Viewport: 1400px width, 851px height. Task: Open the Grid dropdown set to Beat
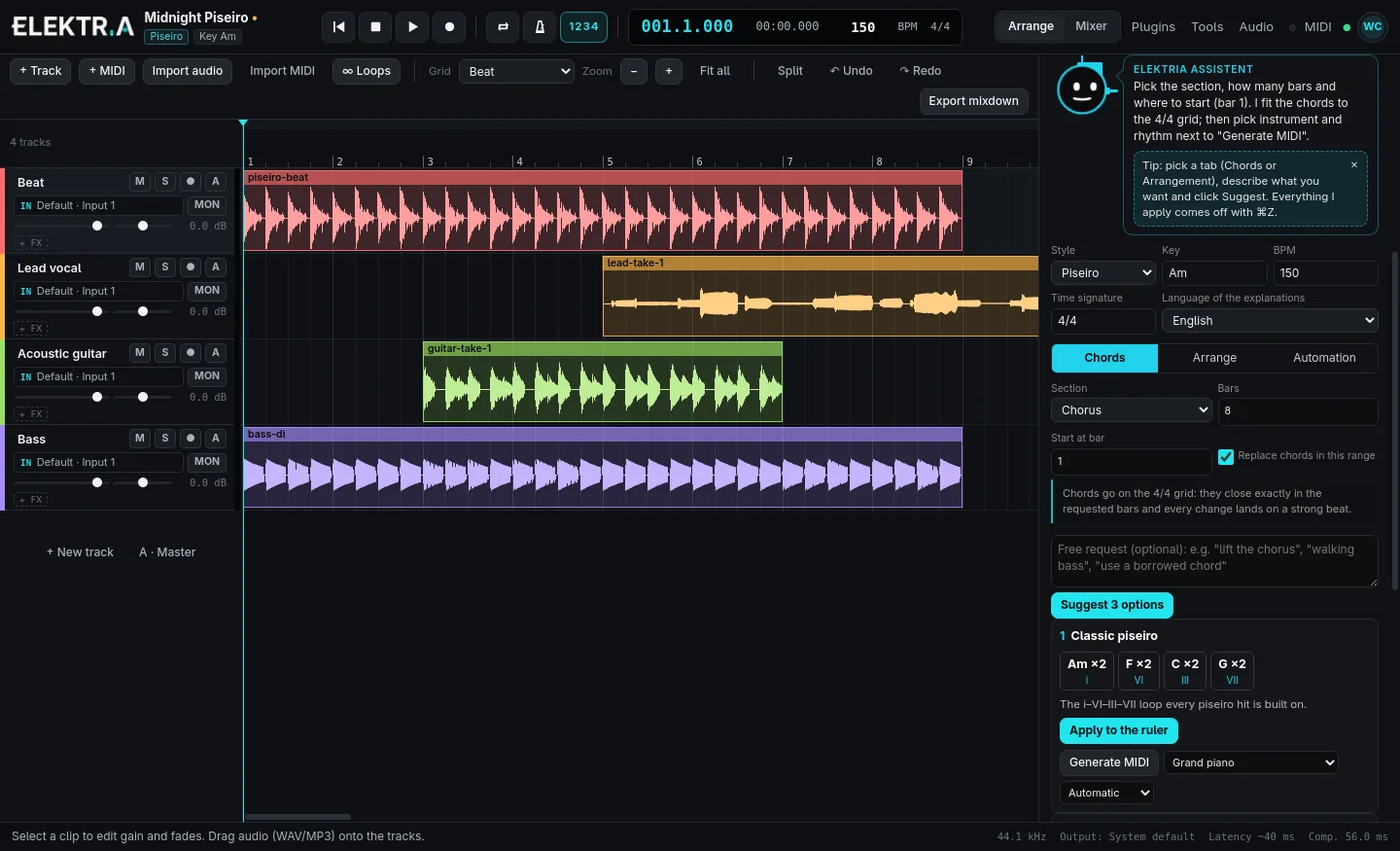[516, 71]
